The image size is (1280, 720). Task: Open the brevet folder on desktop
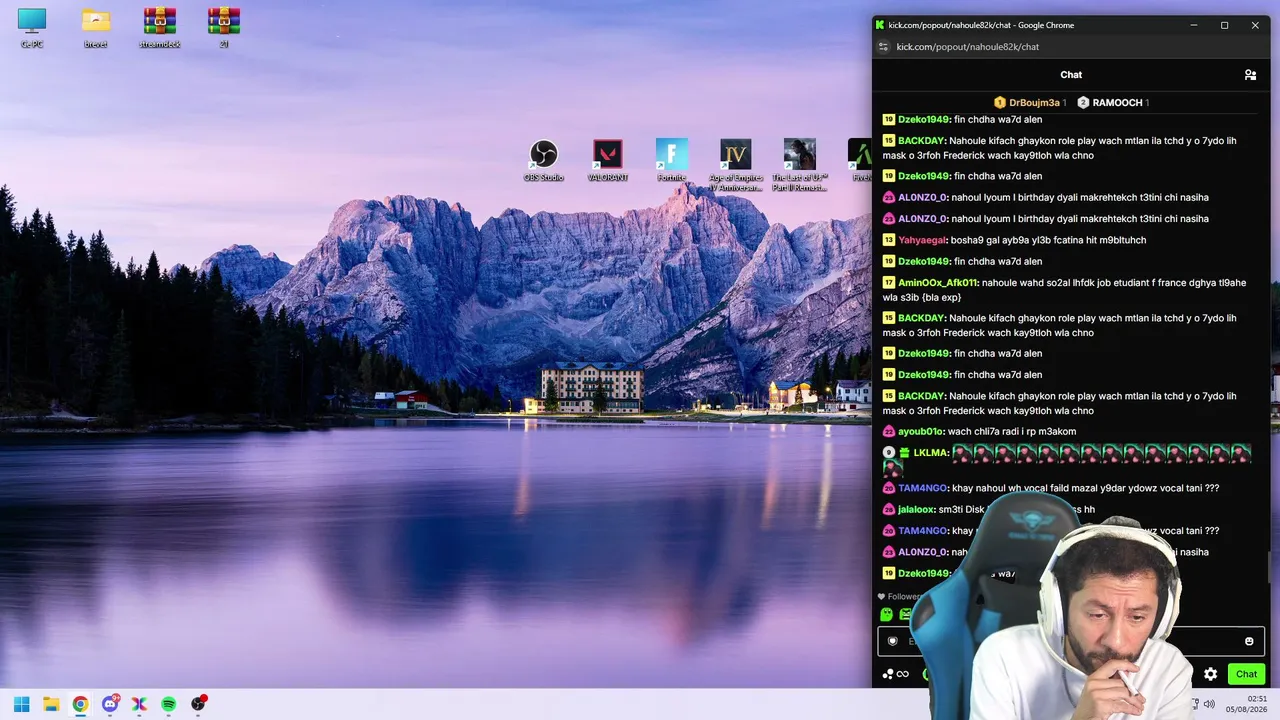(96, 27)
